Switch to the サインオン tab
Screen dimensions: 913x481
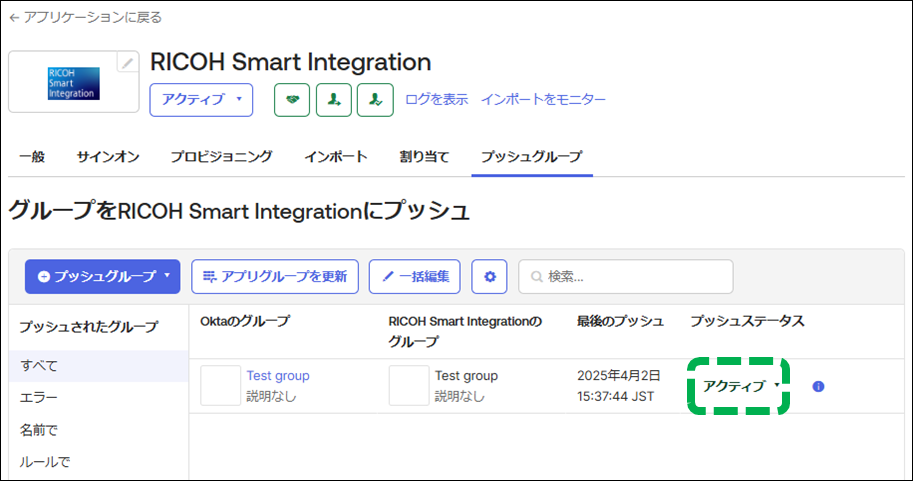point(108,157)
